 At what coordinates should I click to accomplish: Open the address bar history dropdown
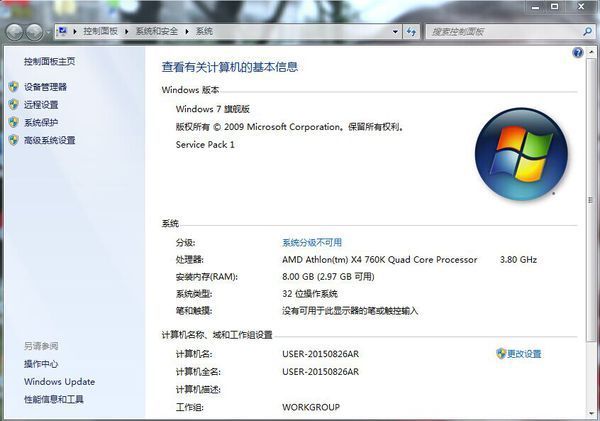(x=395, y=32)
